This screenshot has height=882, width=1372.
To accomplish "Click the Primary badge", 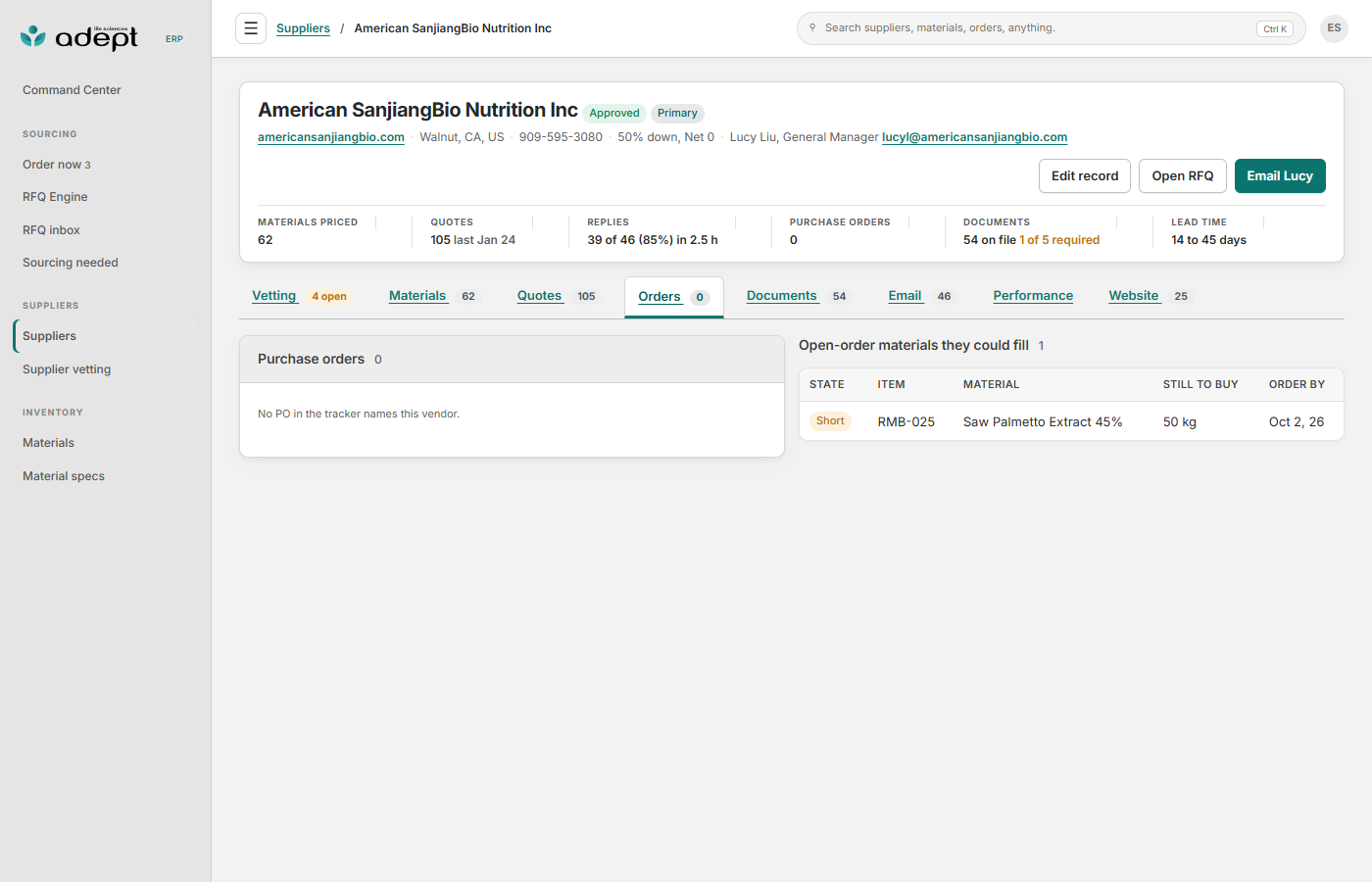I will pos(677,114).
